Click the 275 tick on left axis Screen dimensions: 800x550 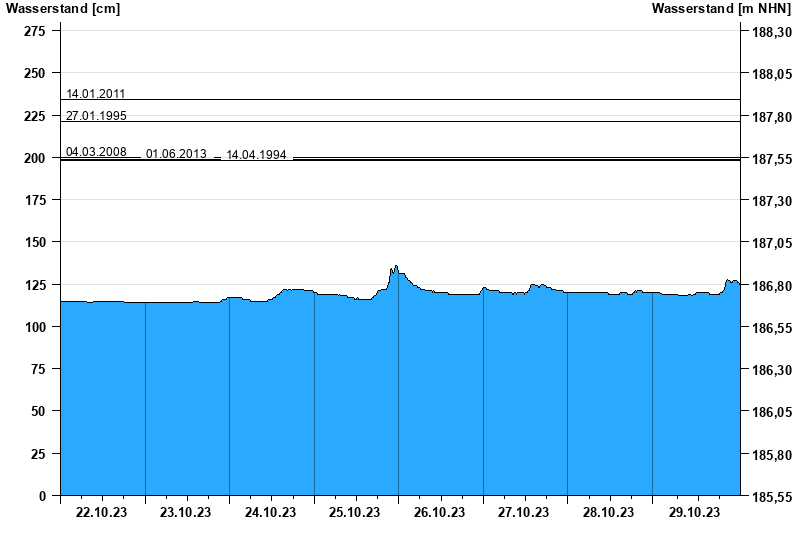[34, 32]
